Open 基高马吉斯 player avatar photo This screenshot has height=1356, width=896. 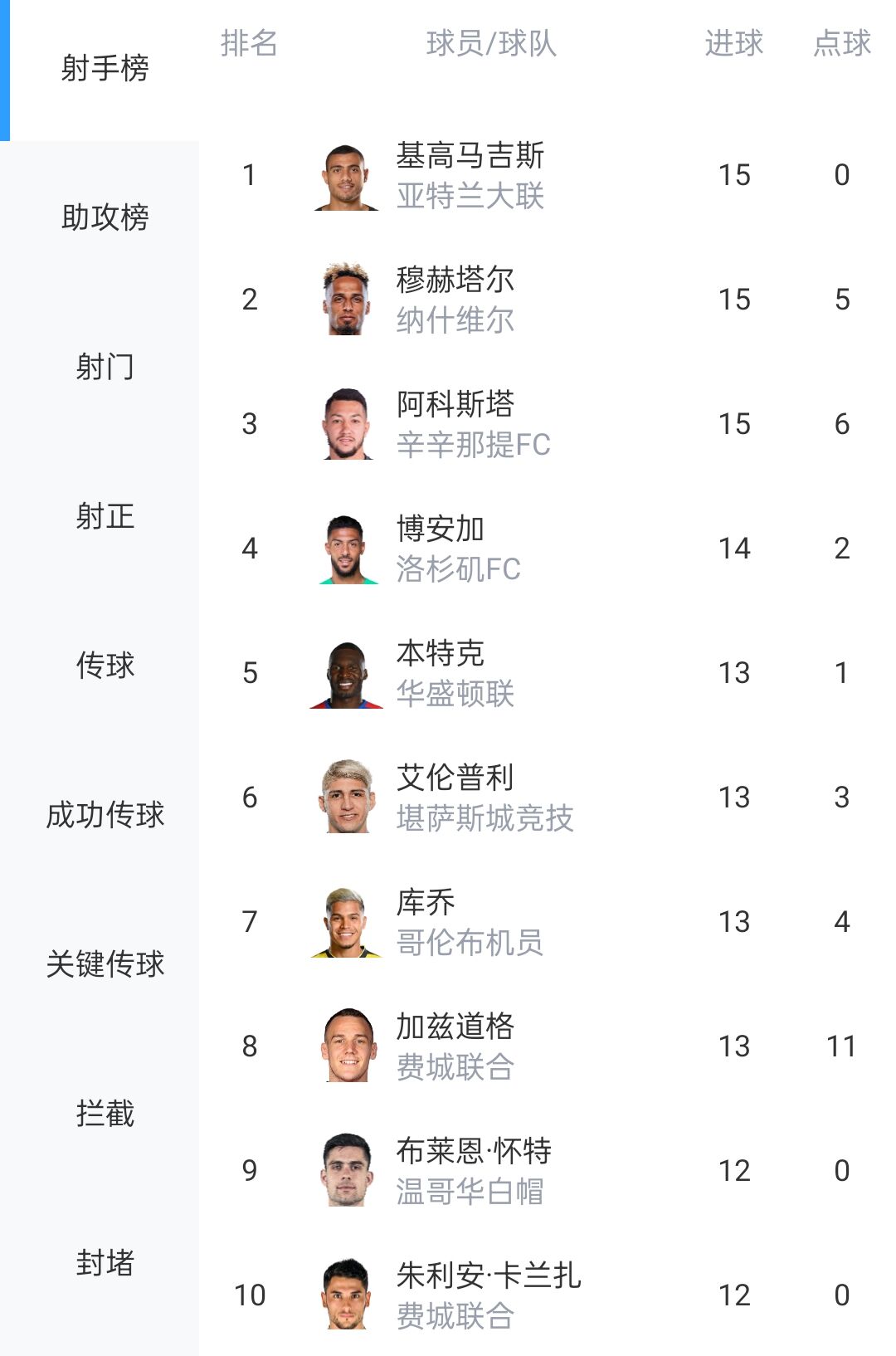click(x=347, y=175)
